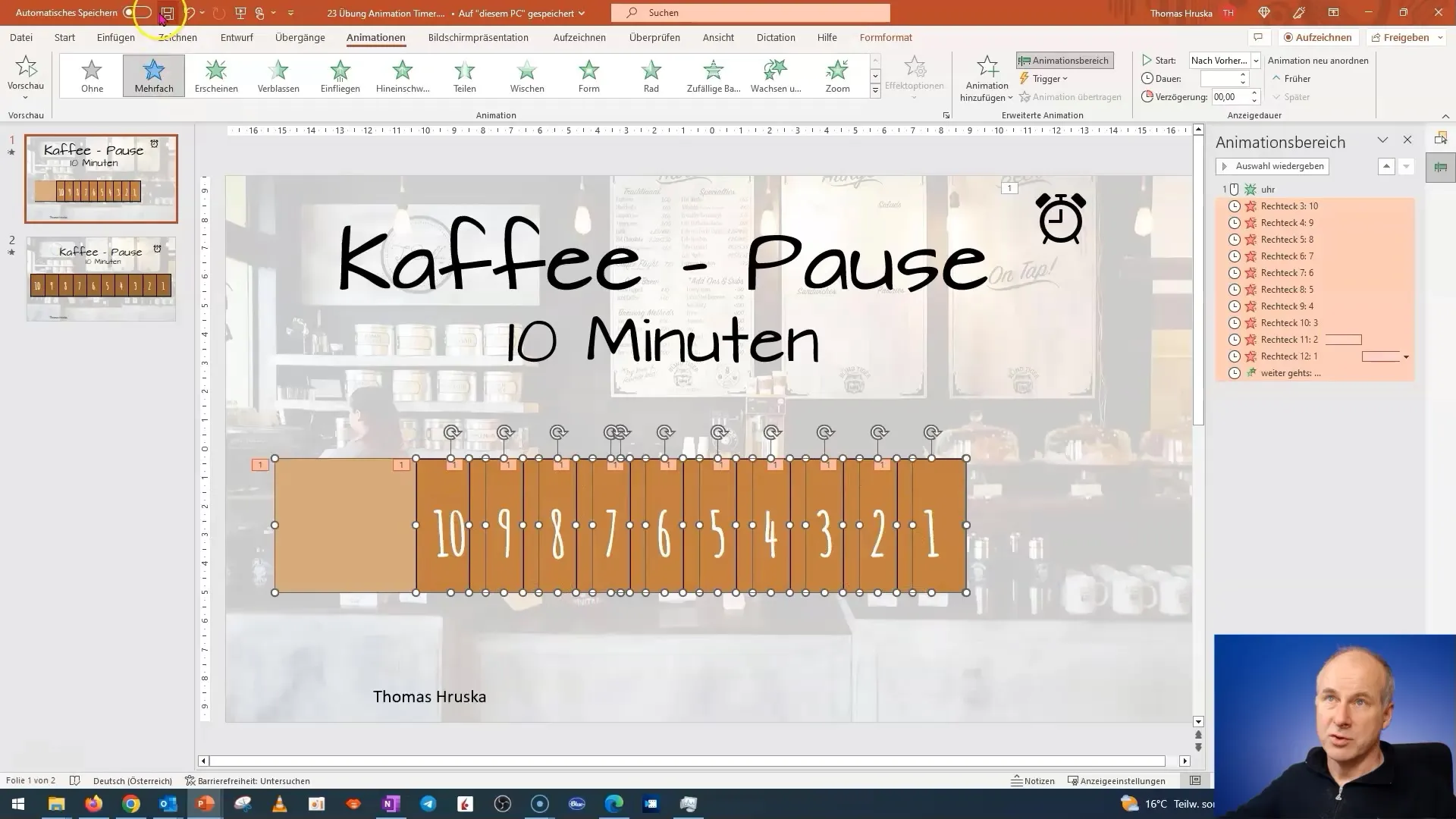Apply the Wachsen und Bewegen animation

pos(776,76)
